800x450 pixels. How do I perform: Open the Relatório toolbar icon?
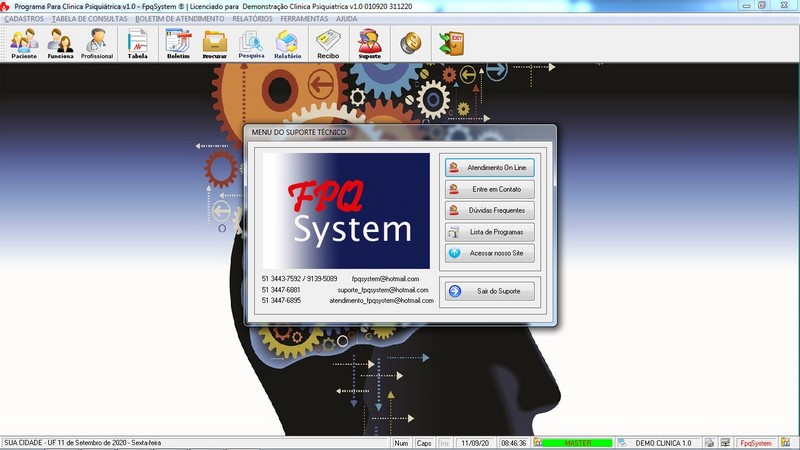point(287,43)
